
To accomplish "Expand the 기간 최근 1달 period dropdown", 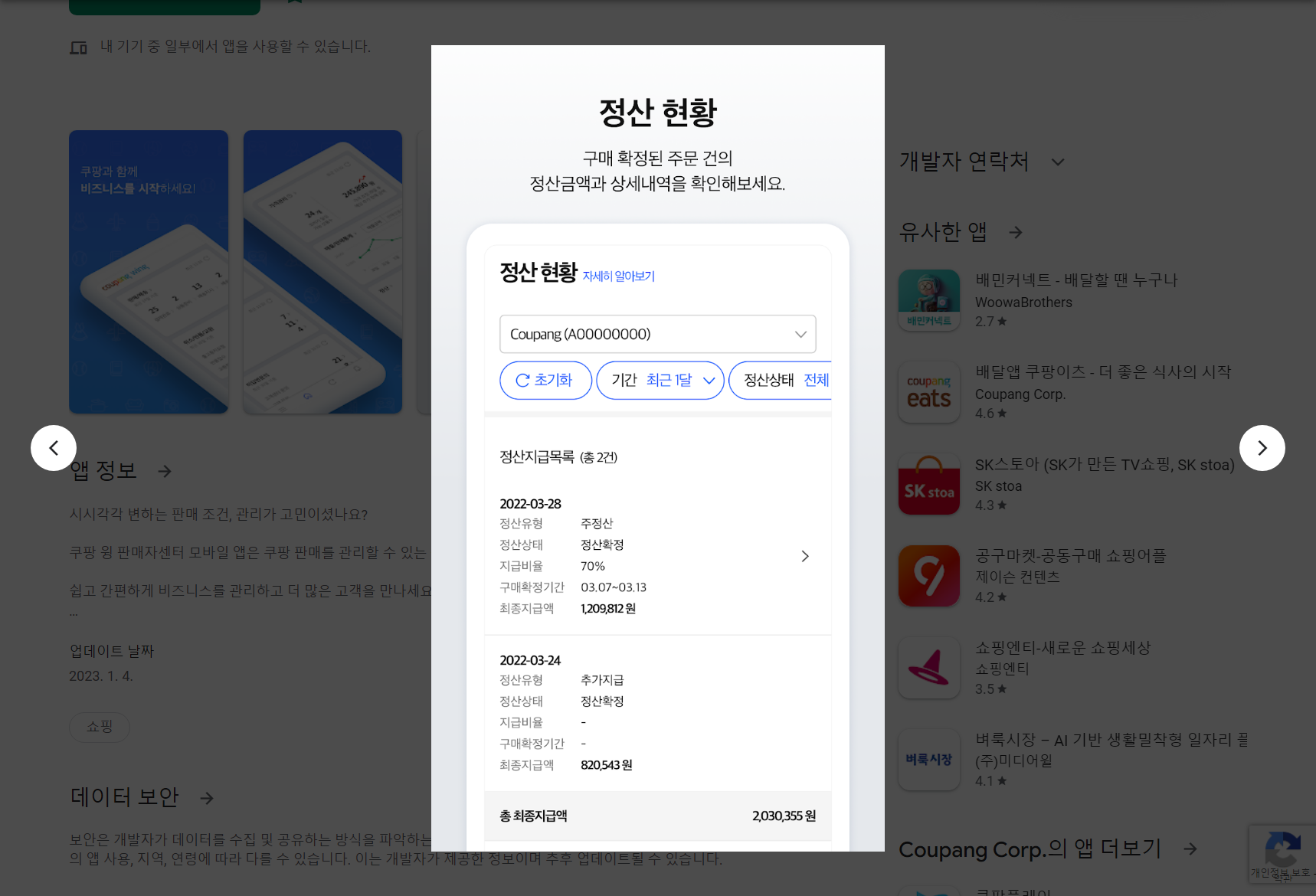I will pos(660,380).
